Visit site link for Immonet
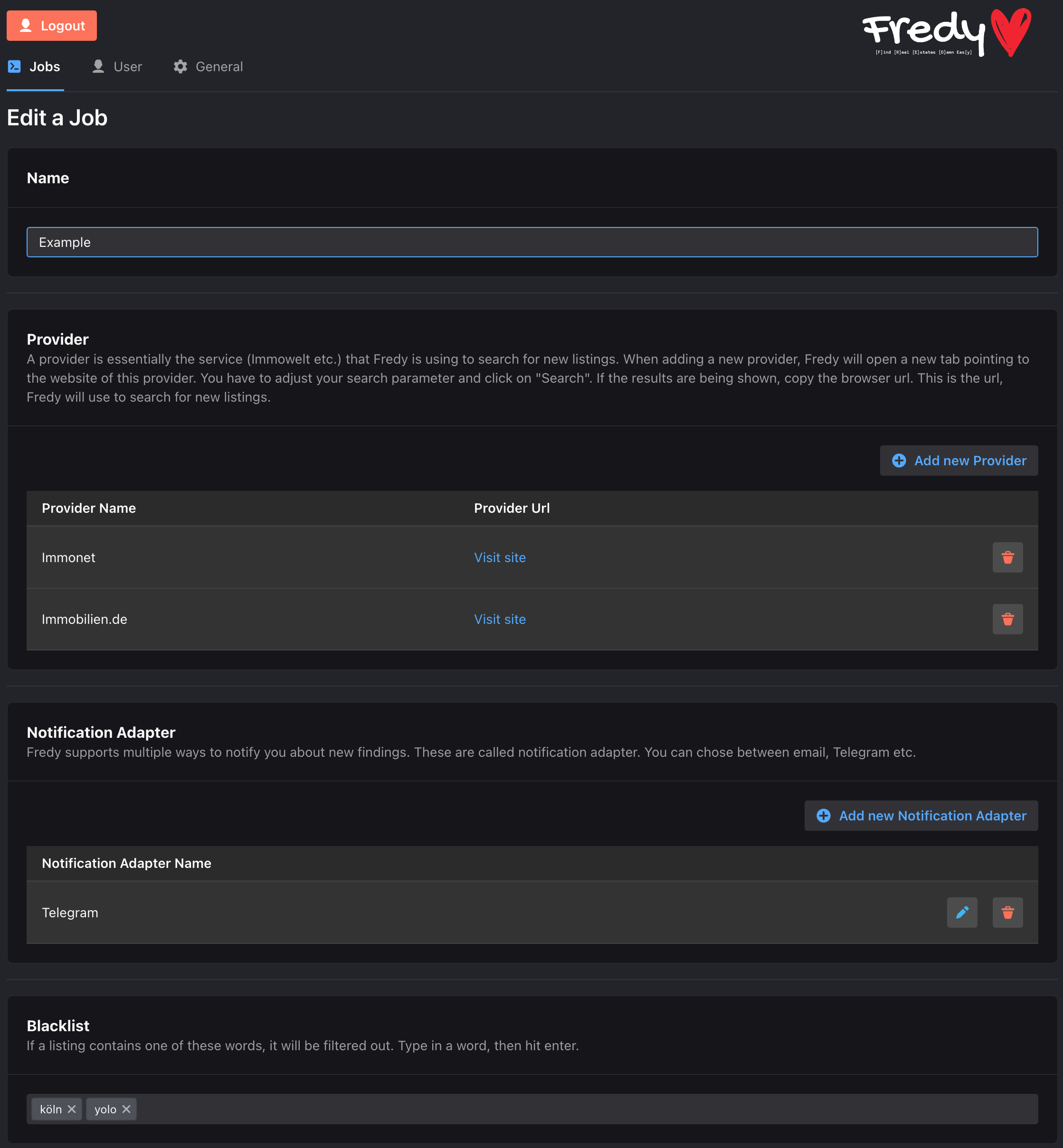This screenshot has height=1148, width=1063. pyautogui.click(x=499, y=557)
